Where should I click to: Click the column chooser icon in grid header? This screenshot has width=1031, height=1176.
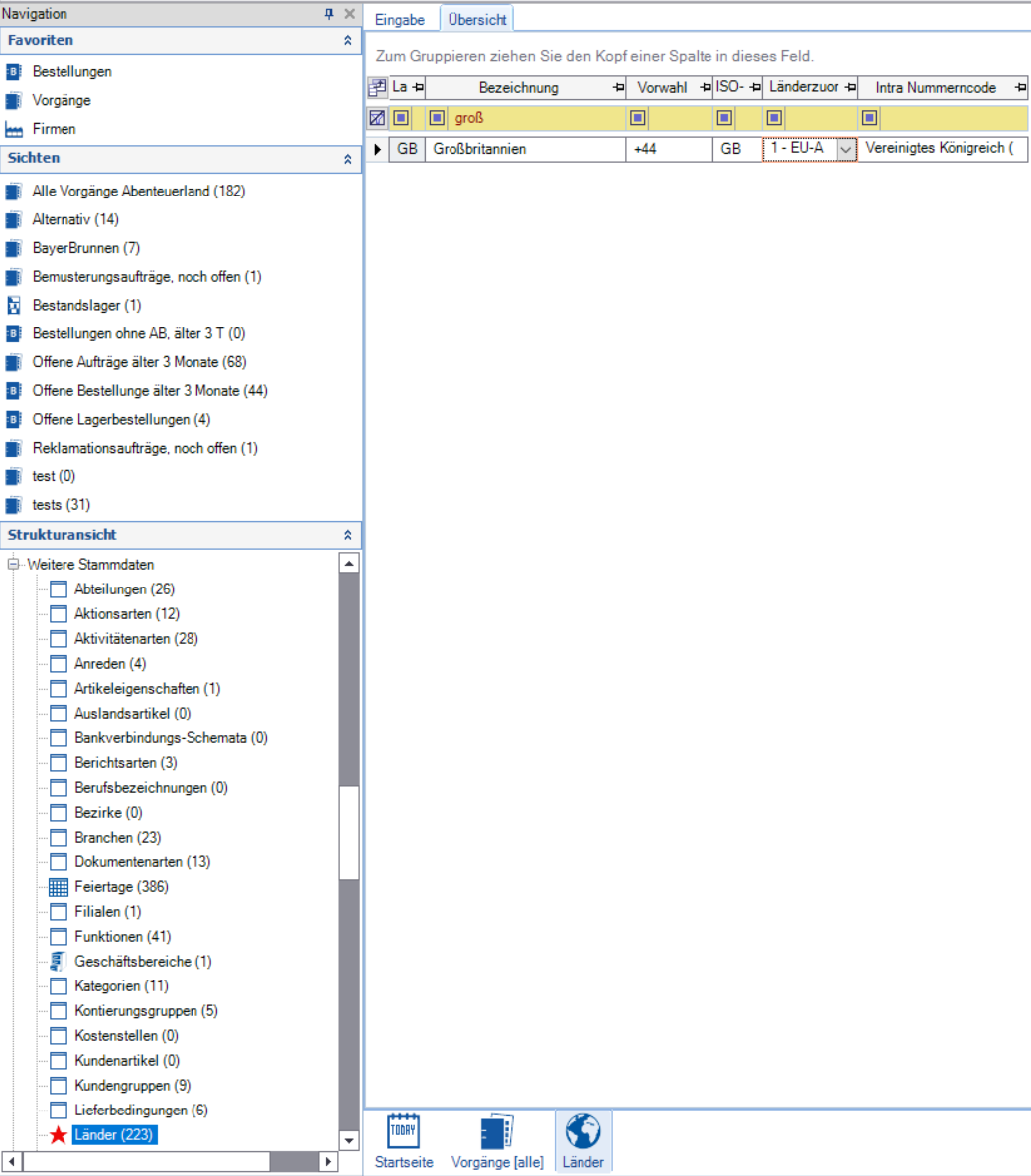click(377, 88)
